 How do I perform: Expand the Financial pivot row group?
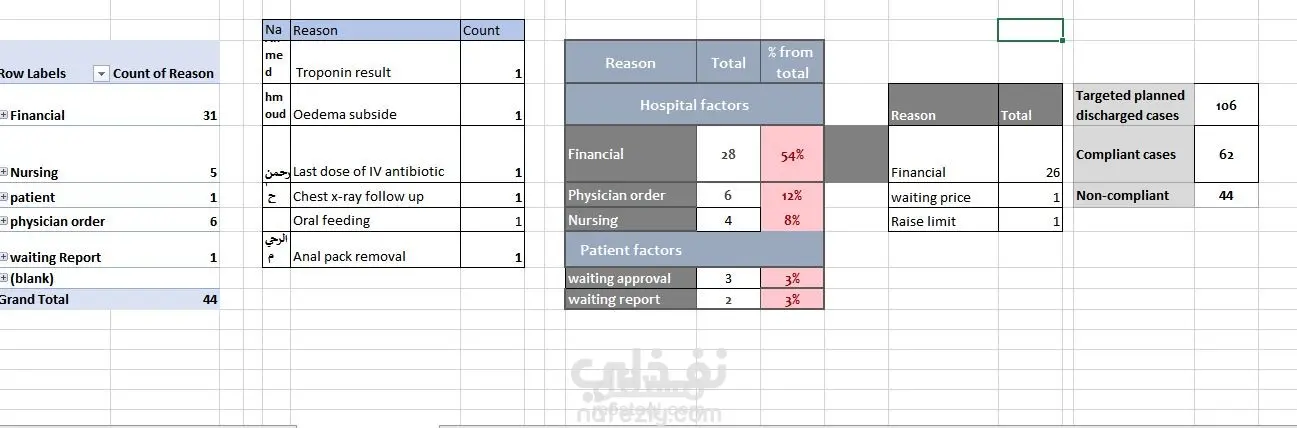[4, 115]
